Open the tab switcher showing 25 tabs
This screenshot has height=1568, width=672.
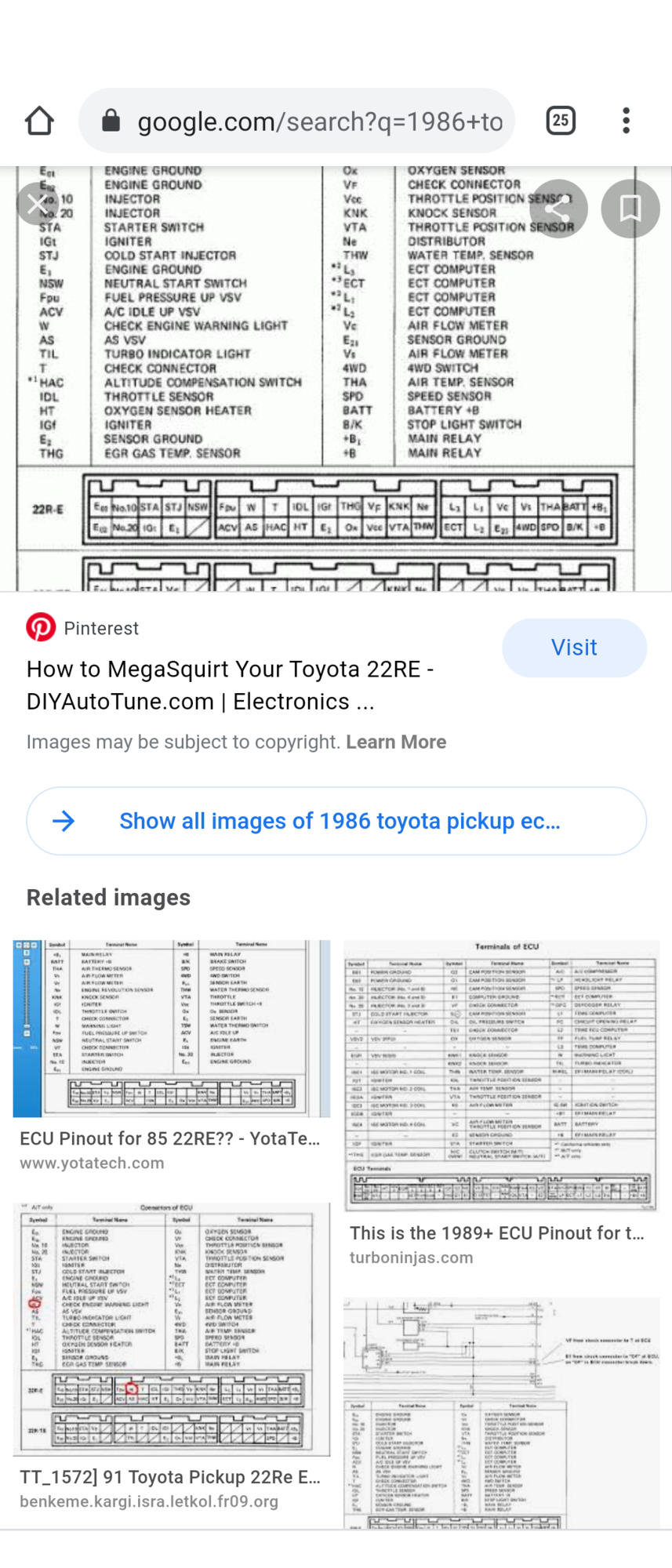pyautogui.click(x=561, y=121)
